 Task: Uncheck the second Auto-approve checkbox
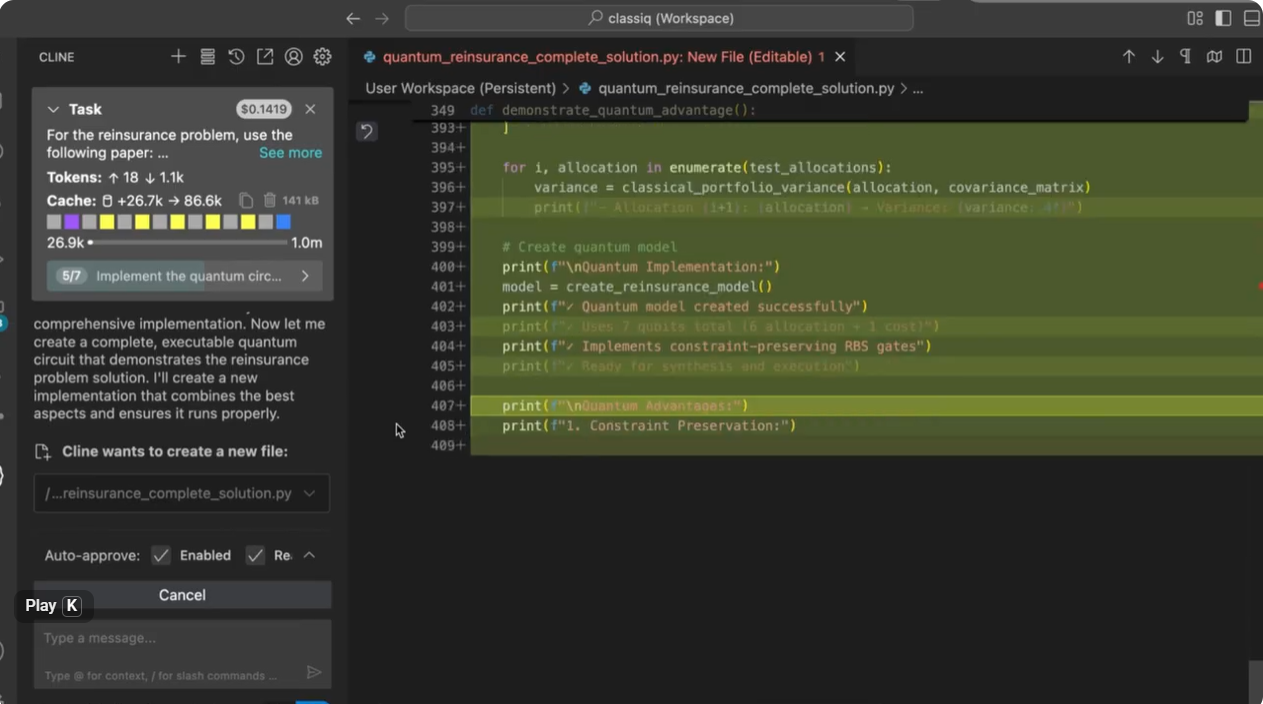click(255, 555)
